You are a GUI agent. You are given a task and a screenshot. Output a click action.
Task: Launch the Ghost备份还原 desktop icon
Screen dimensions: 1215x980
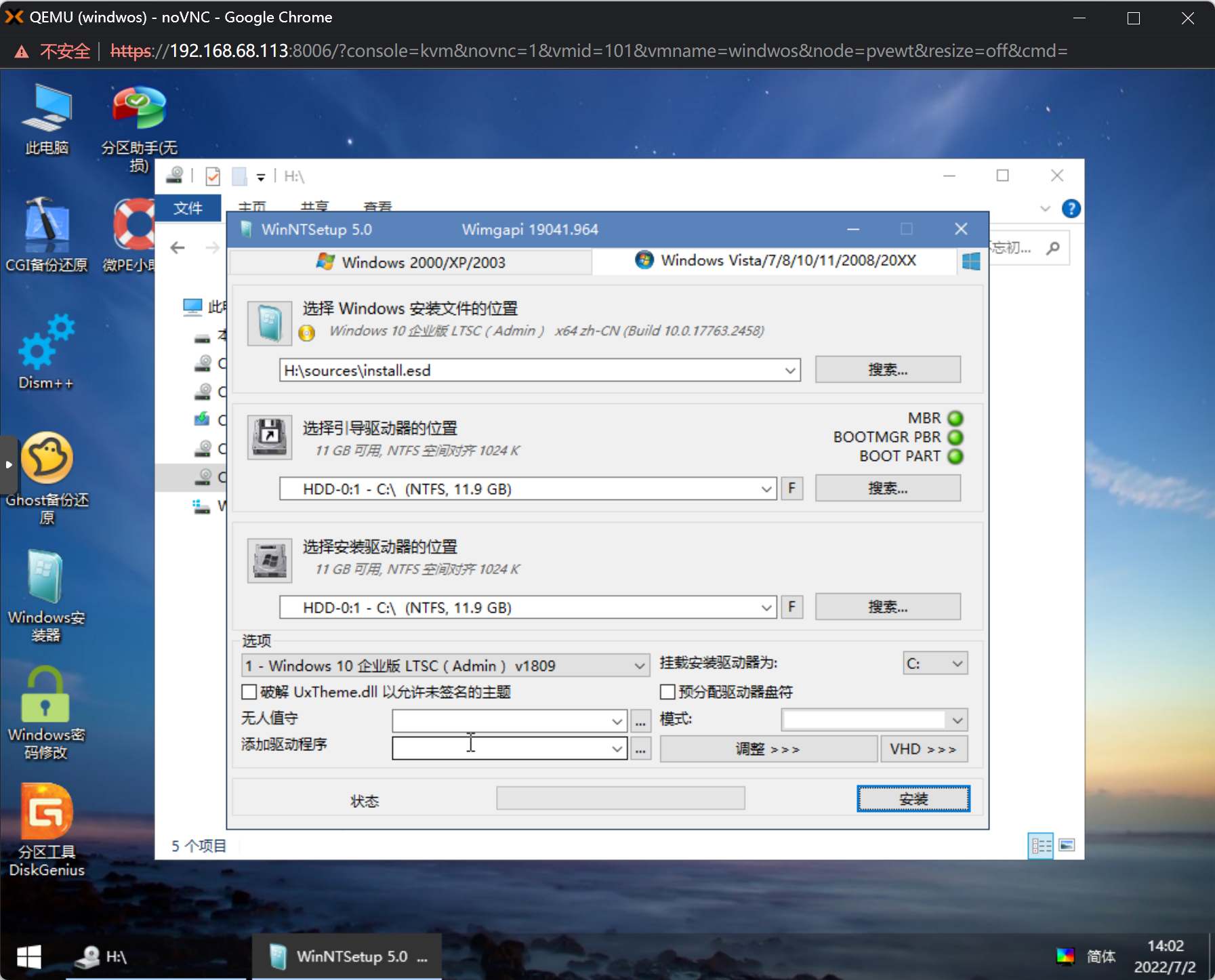(x=47, y=478)
